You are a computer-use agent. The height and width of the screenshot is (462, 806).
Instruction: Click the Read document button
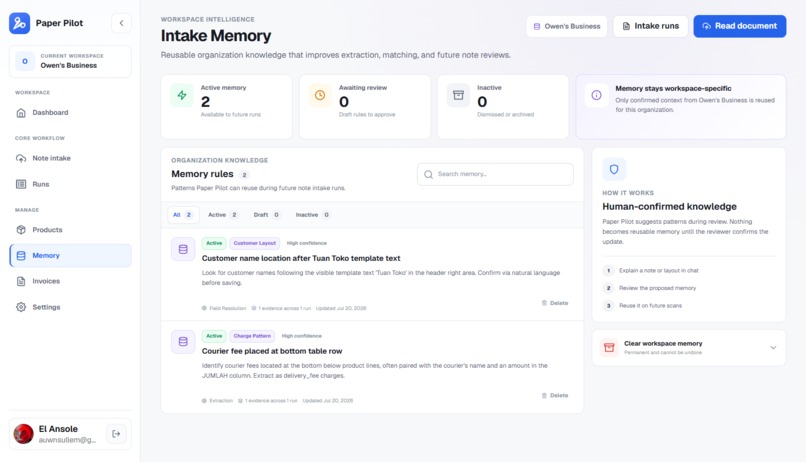[x=740, y=26]
